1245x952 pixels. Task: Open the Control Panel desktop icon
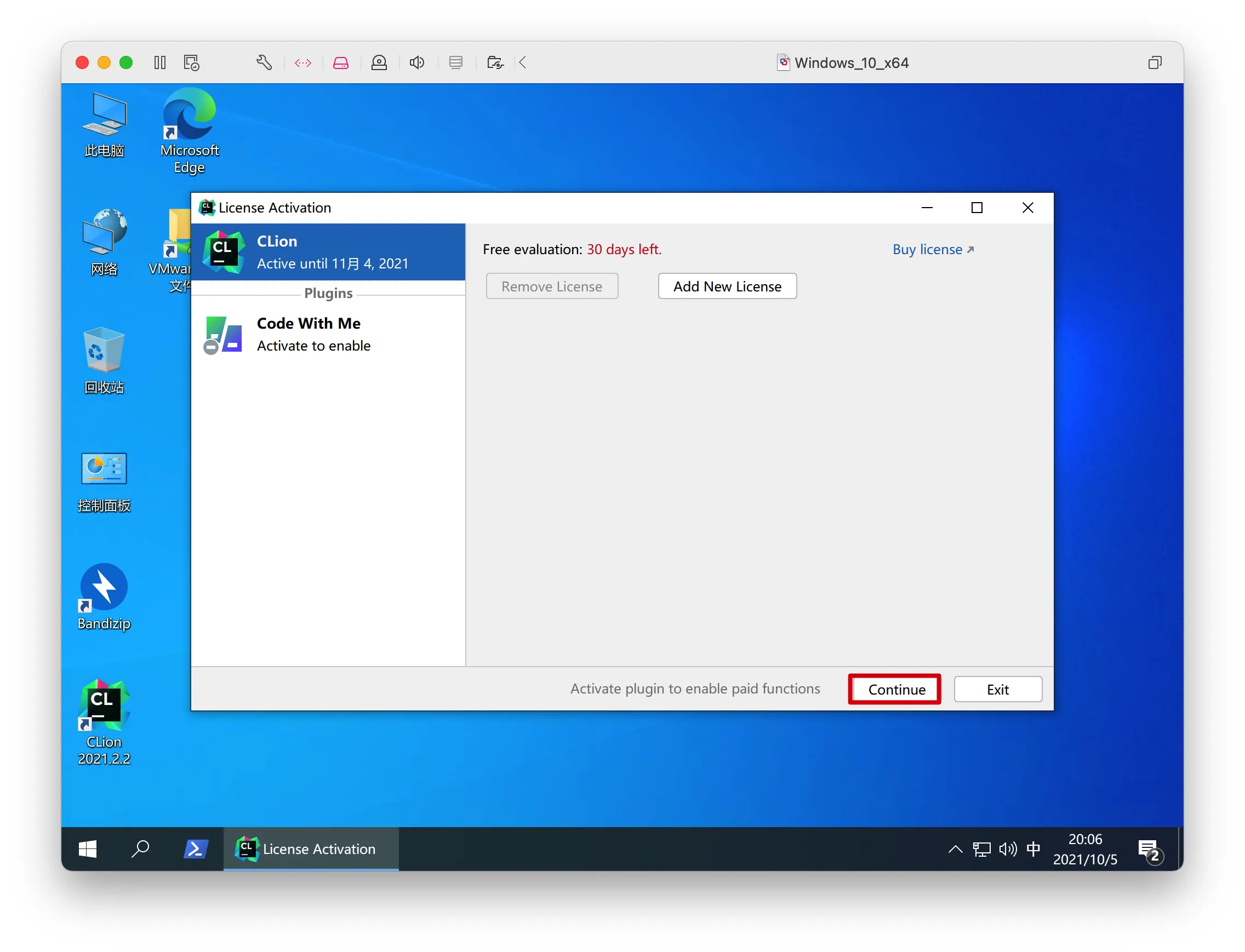(104, 480)
